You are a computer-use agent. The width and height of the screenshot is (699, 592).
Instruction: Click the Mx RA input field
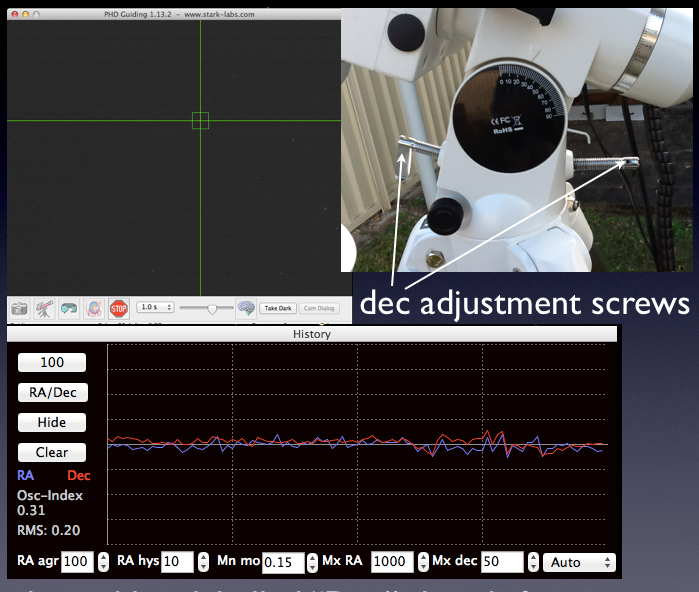[391, 562]
